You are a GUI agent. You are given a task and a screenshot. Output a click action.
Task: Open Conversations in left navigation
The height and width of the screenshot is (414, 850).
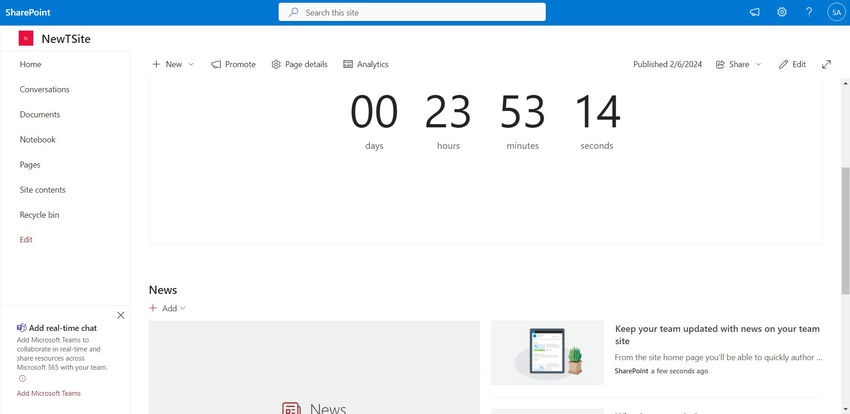44,89
